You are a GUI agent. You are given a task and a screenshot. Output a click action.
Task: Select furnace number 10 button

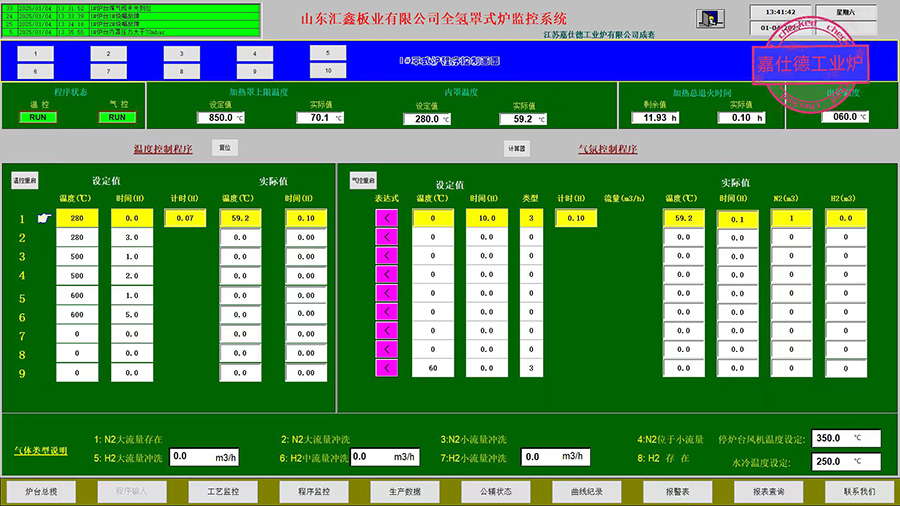pyautogui.click(x=327, y=70)
